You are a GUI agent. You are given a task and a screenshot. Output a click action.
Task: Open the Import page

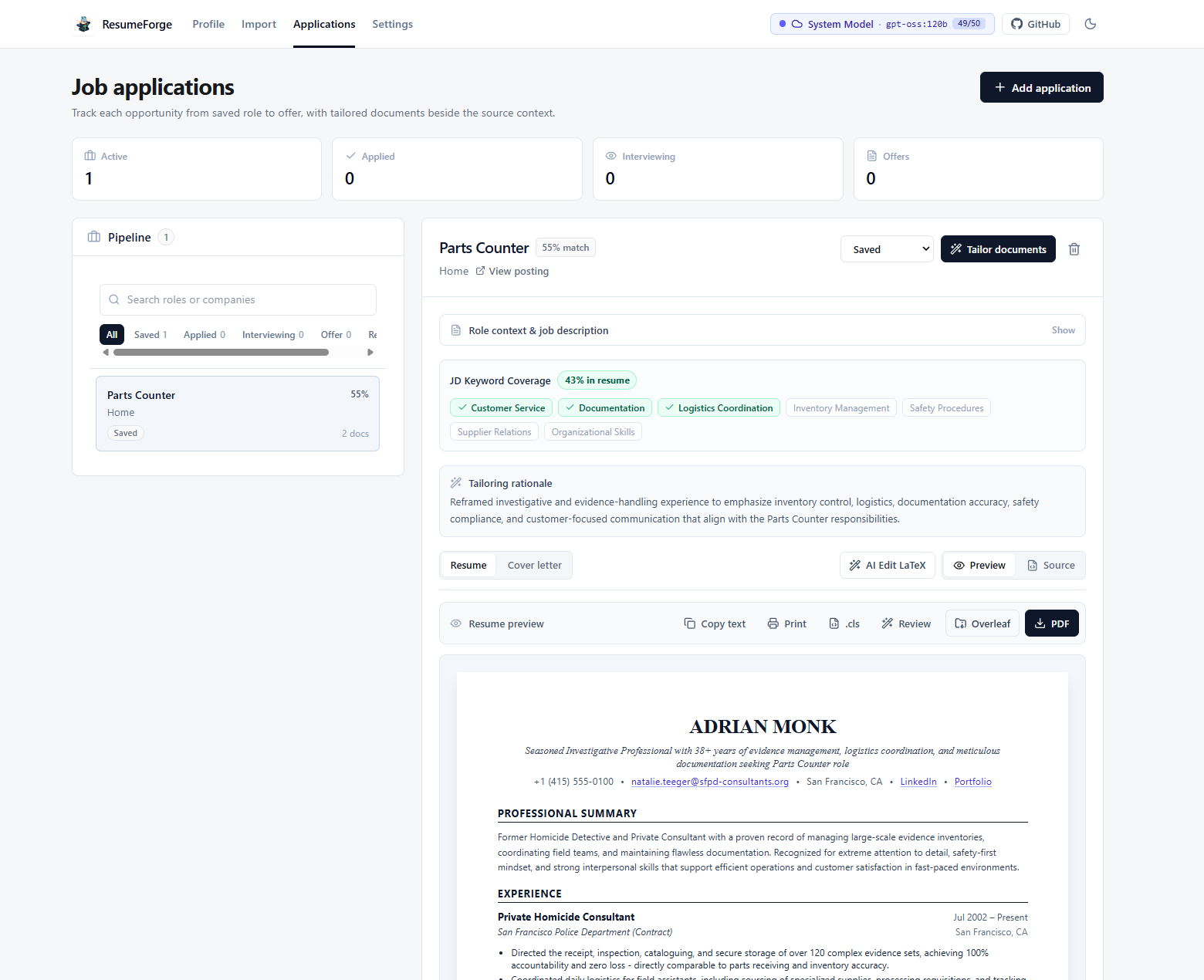coord(259,24)
